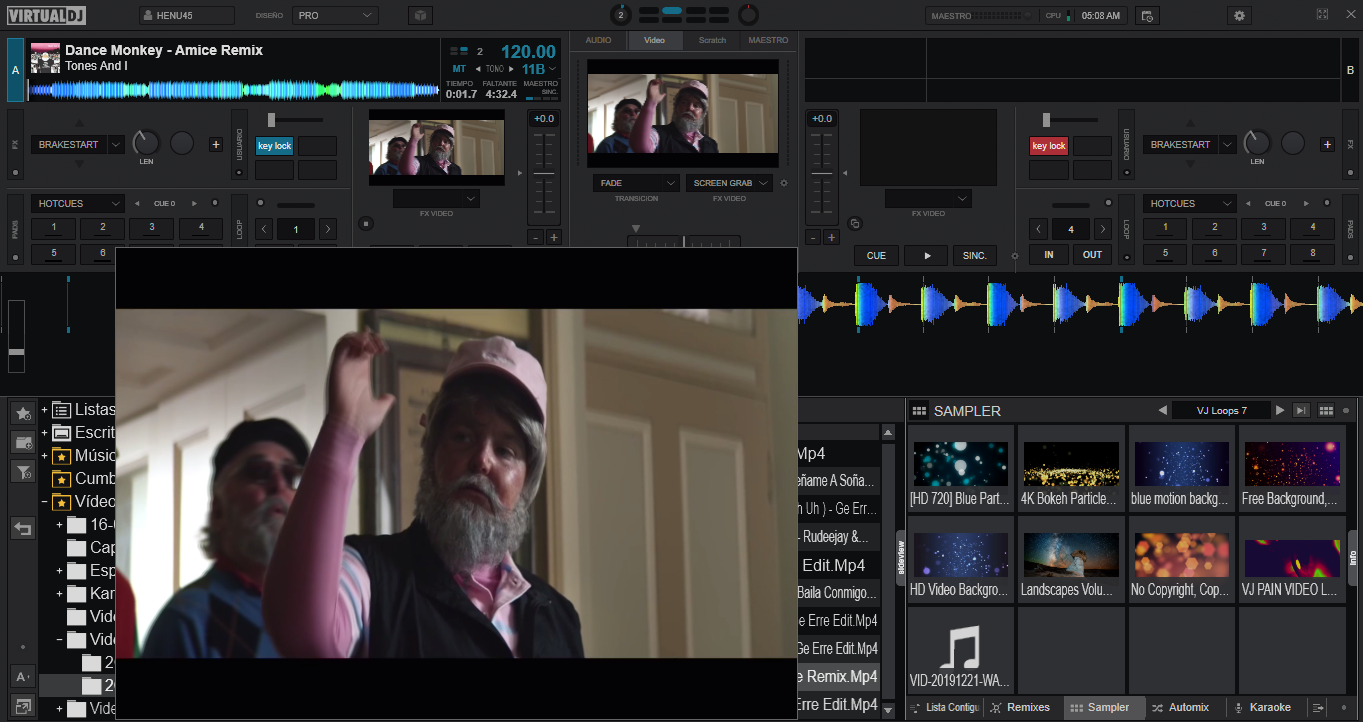Toggle sampler grid view icon at right
1363x722 pixels.
[x=1327, y=410]
